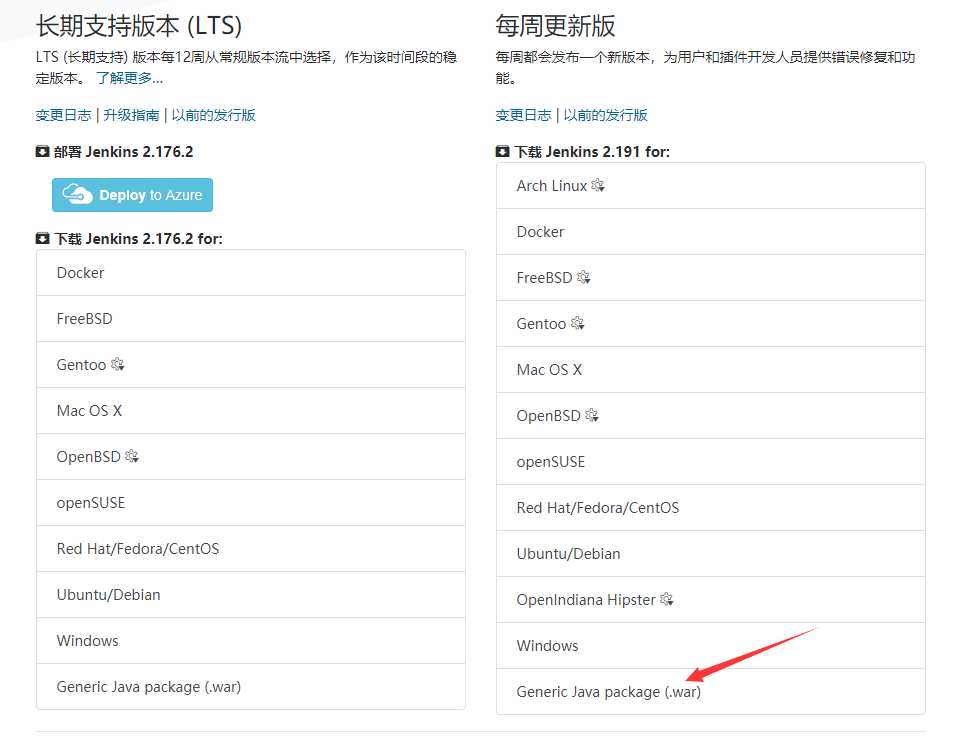This screenshot has height=739, width=970.
Task: Click the gear icon next to weekly OpenBSD
Action: [x=592, y=415]
